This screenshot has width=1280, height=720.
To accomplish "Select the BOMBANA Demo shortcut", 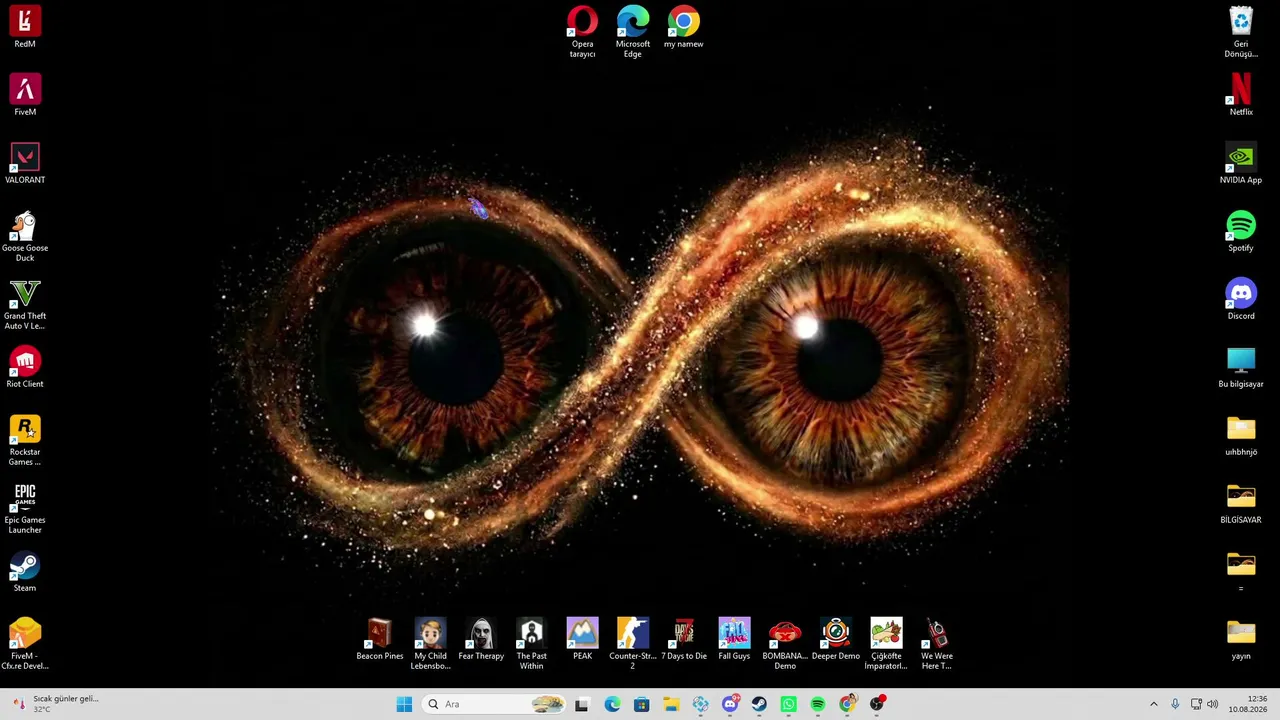I will tap(785, 644).
